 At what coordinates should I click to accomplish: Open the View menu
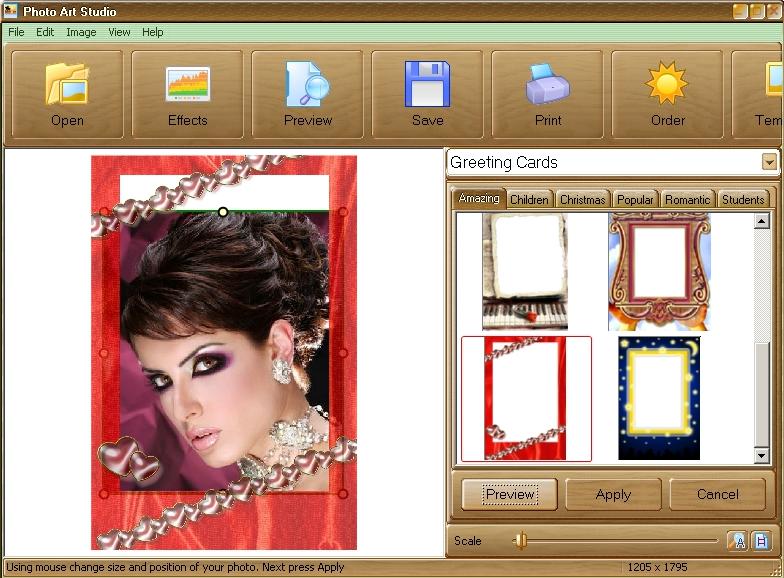click(x=120, y=32)
